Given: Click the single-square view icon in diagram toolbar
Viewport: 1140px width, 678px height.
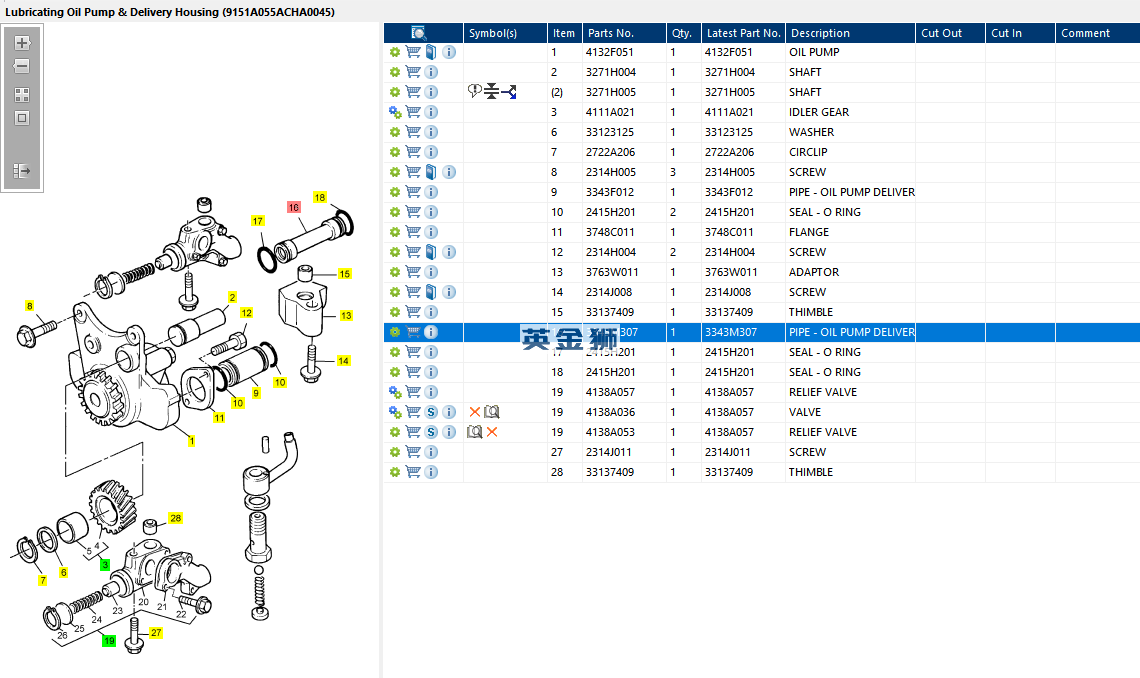Looking at the screenshot, I should 22,118.
